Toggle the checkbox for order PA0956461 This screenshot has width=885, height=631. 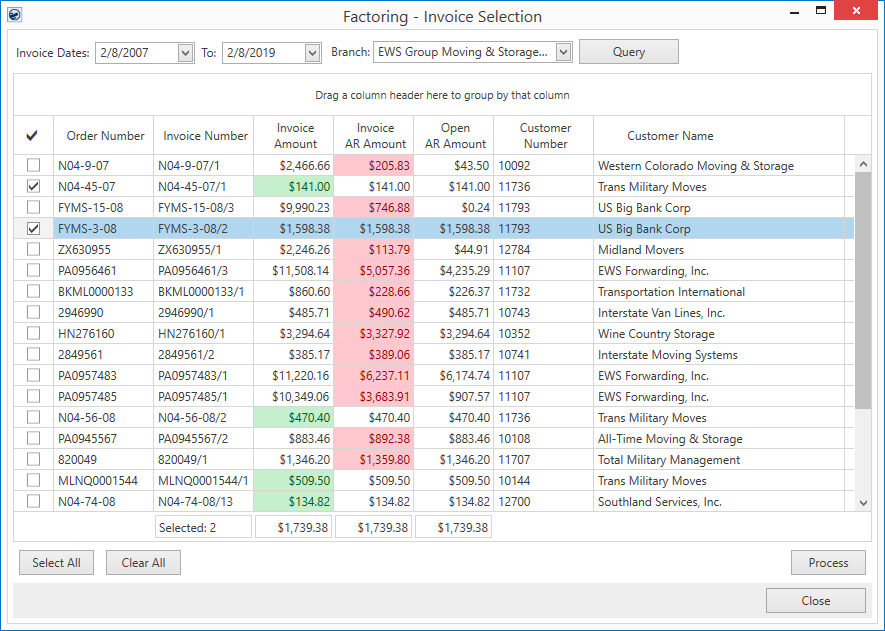coord(34,271)
